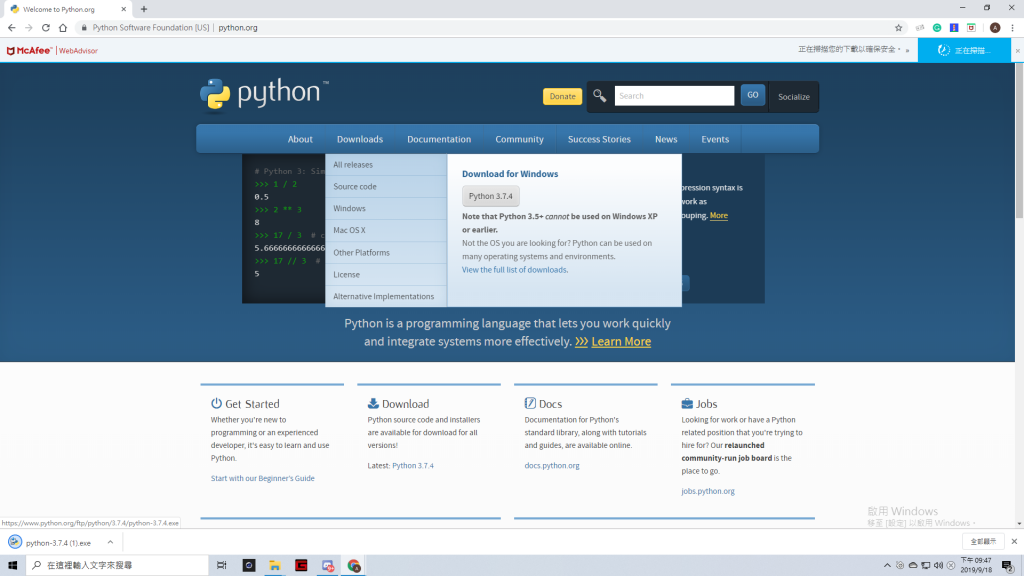Screen dimensions: 1024x576
Task: Click the magnifier search icon
Action: [600, 96]
